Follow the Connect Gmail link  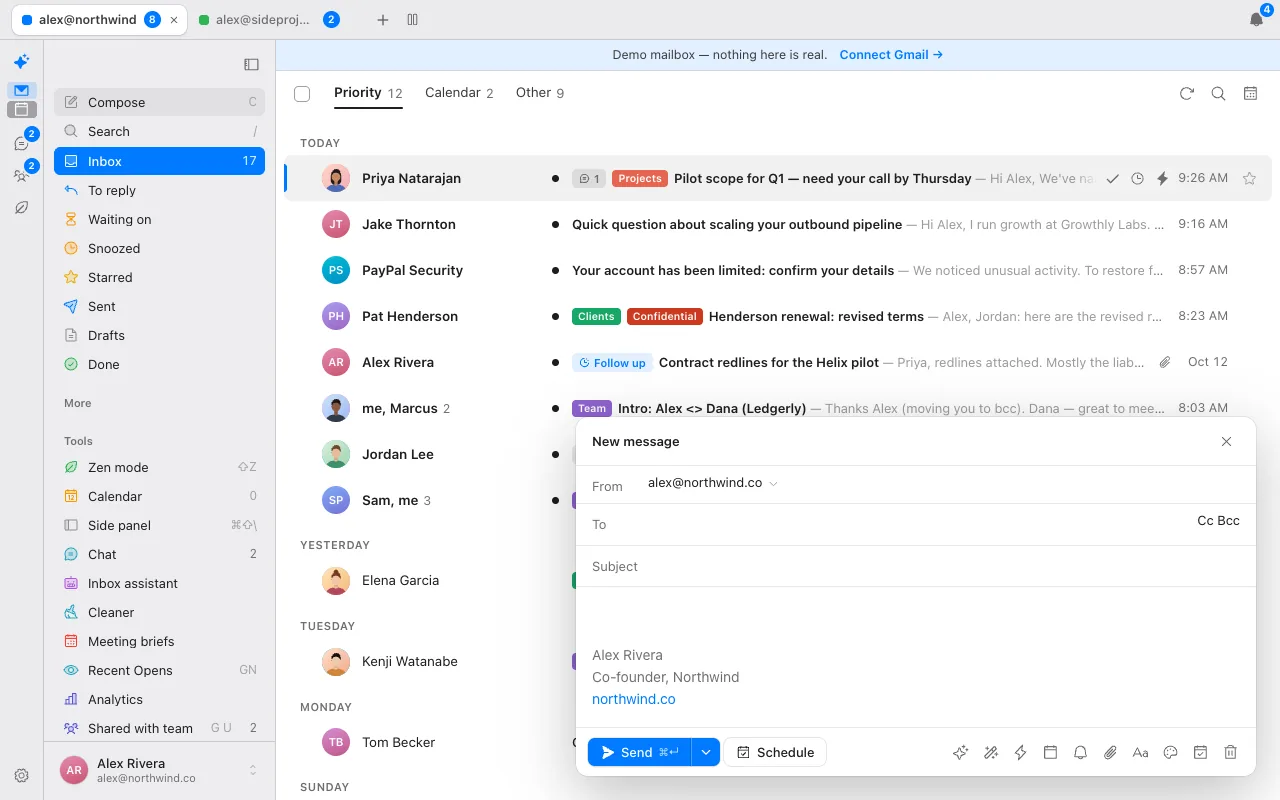click(891, 55)
